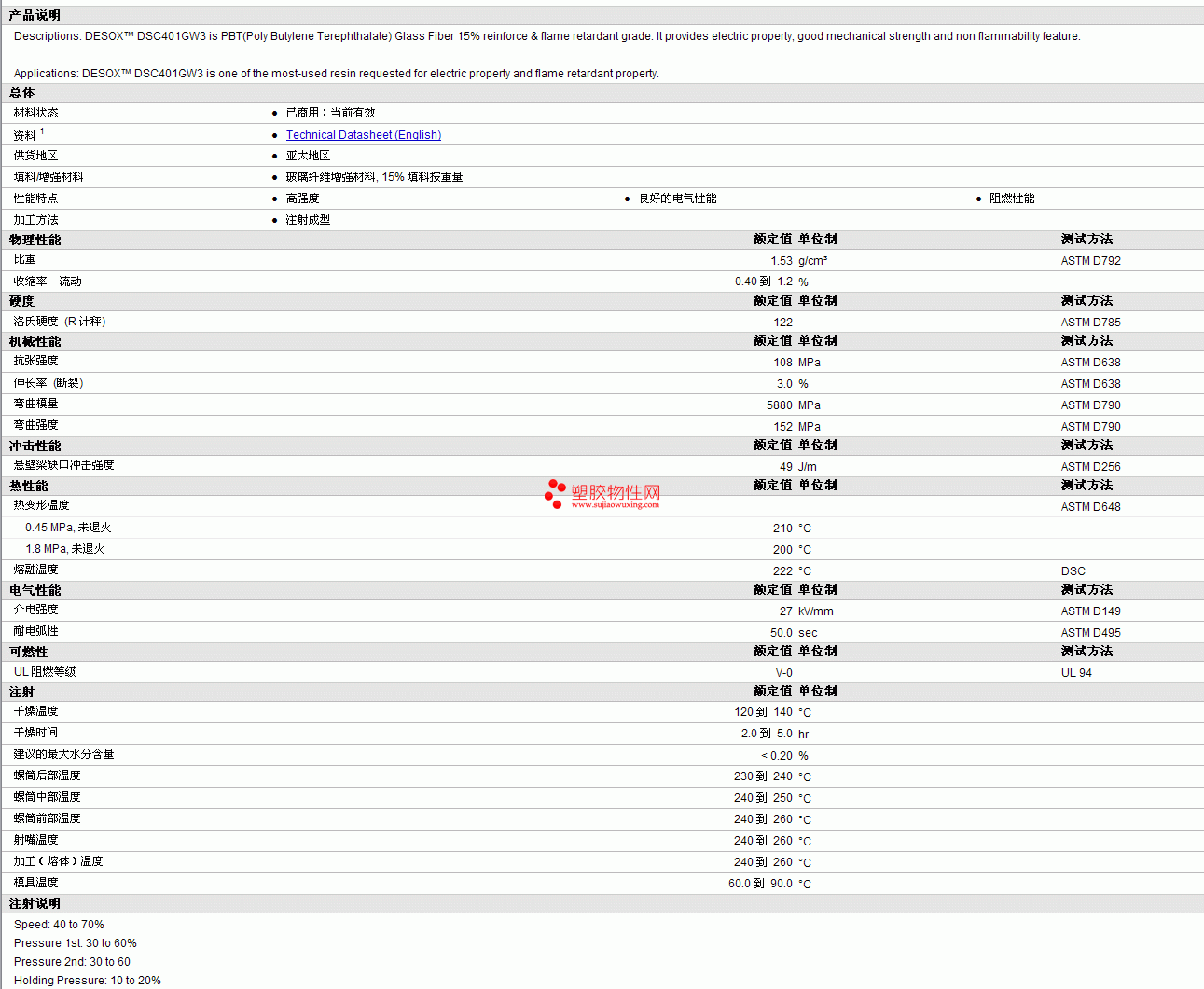This screenshot has width=1204, height=989.
Task: Click the 弯曲模量 value 5880
Action: (x=780, y=405)
